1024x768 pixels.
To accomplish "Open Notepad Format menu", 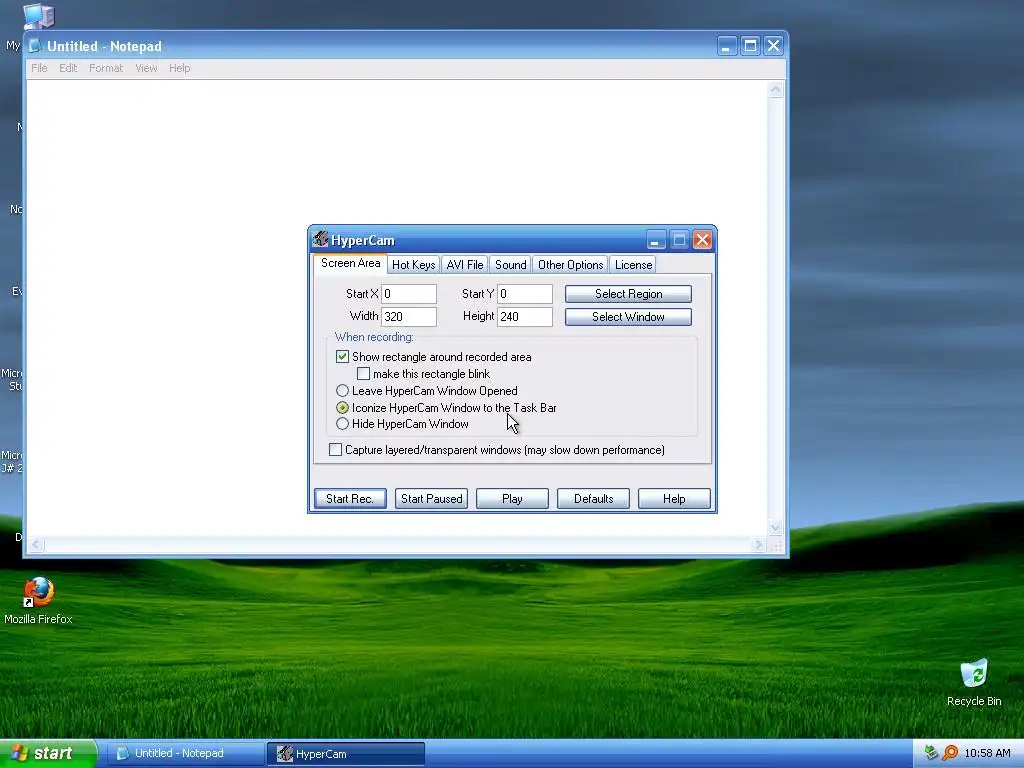I will (106, 68).
